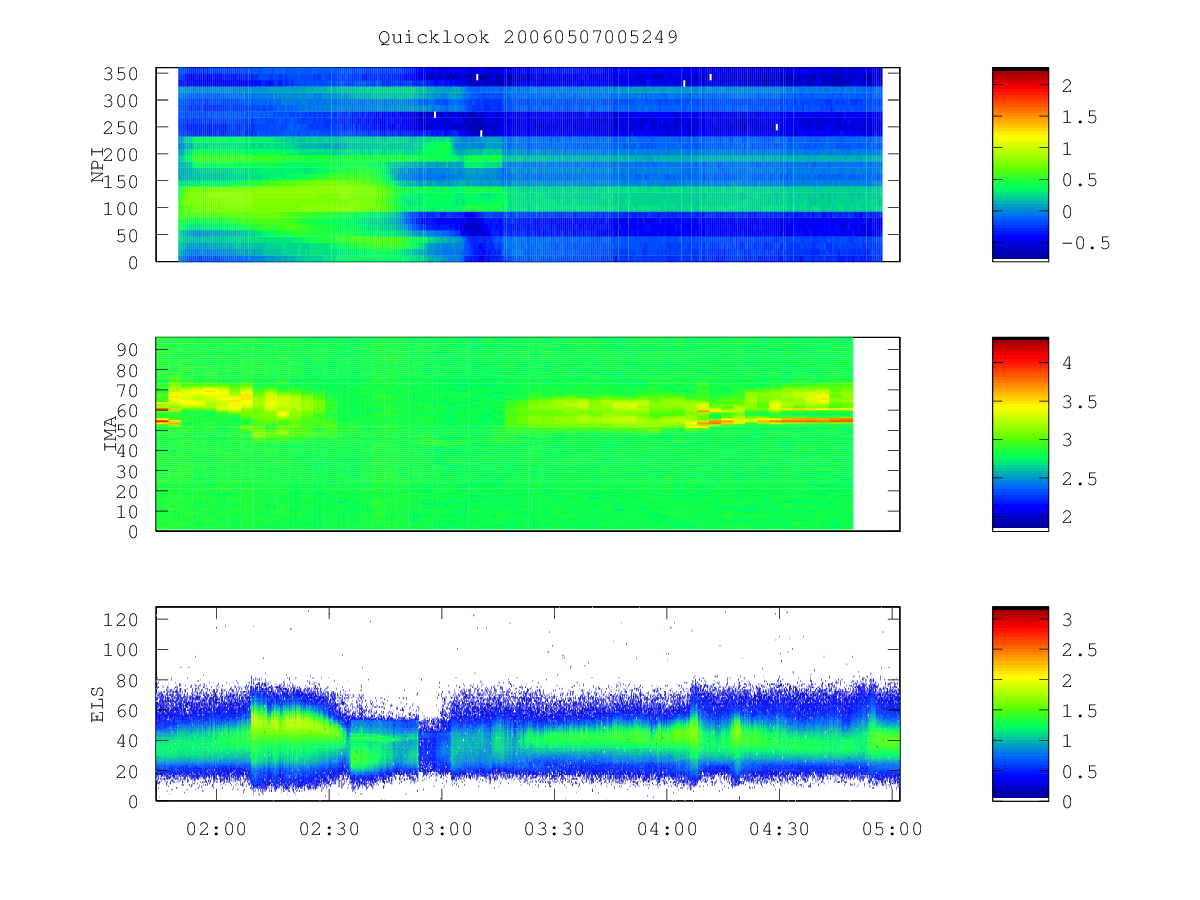Click the ELS axis label
Screen dimensions: 1200x900
[x=98, y=704]
